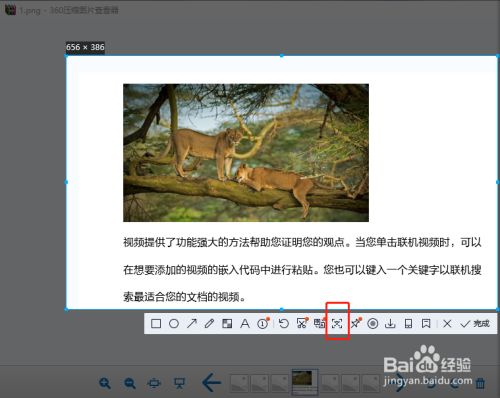Viewport: 500px width, 398px height.
Task: Start the slideshow with the projector screen icon
Action: coord(180,383)
